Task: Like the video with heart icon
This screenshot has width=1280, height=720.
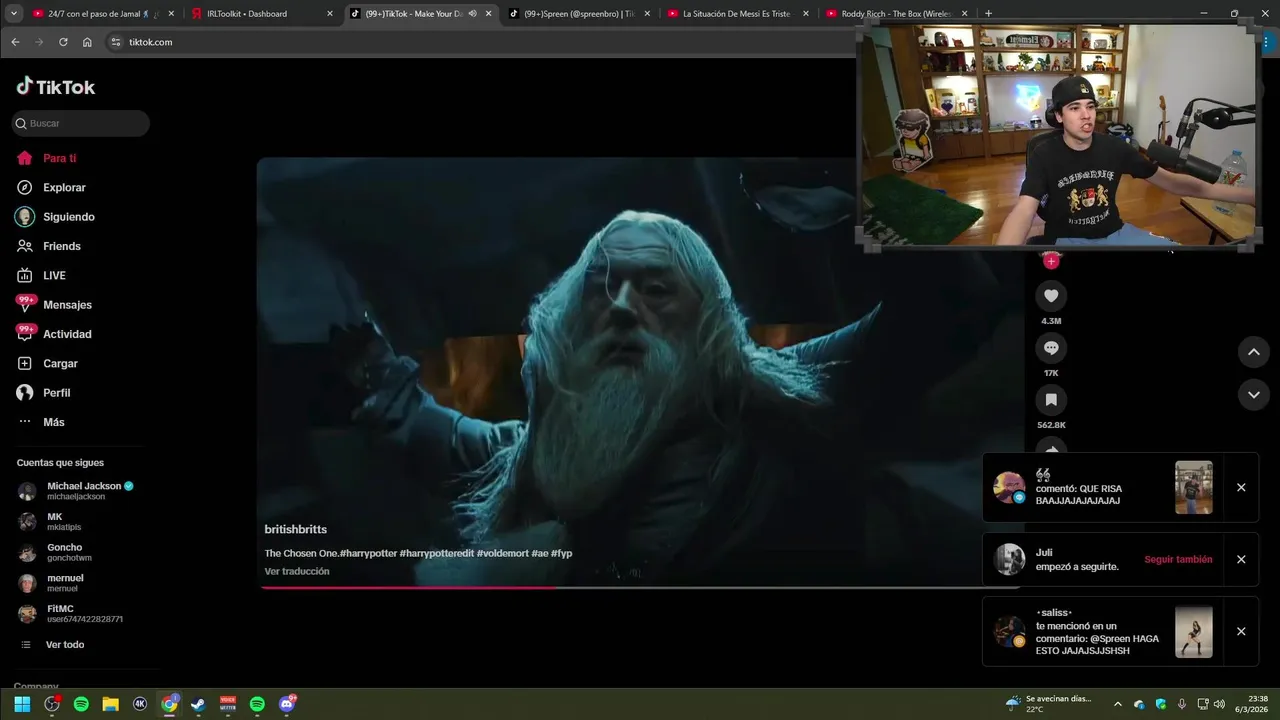Action: click(x=1051, y=296)
